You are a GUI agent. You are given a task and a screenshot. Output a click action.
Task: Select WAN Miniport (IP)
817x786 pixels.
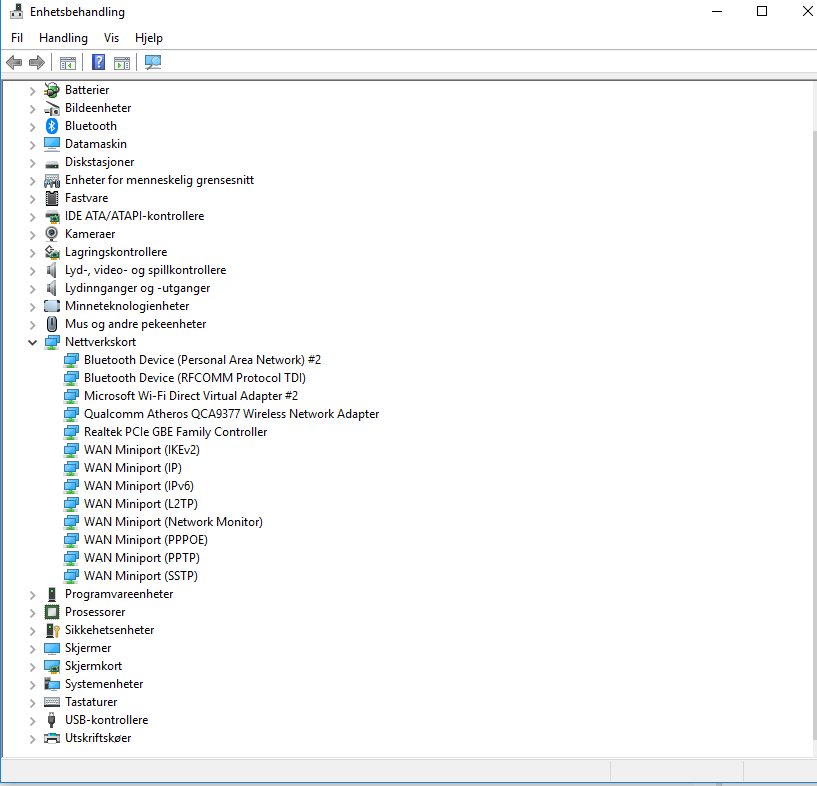[133, 468]
